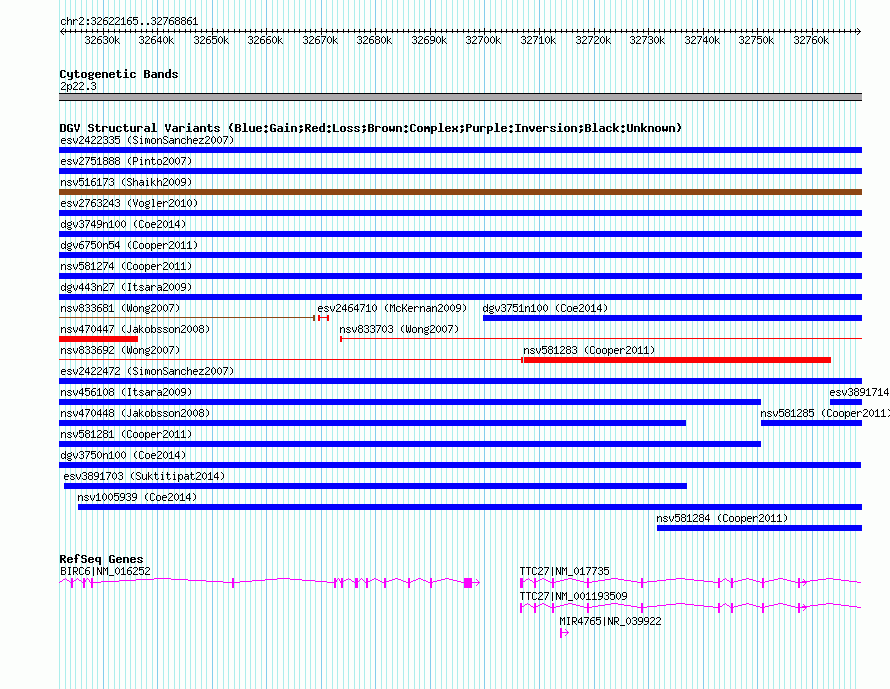890x689 pixels.
Task: Click the esv2422335 (SimonSanchez2007) variant label
Action: (x=147, y=140)
